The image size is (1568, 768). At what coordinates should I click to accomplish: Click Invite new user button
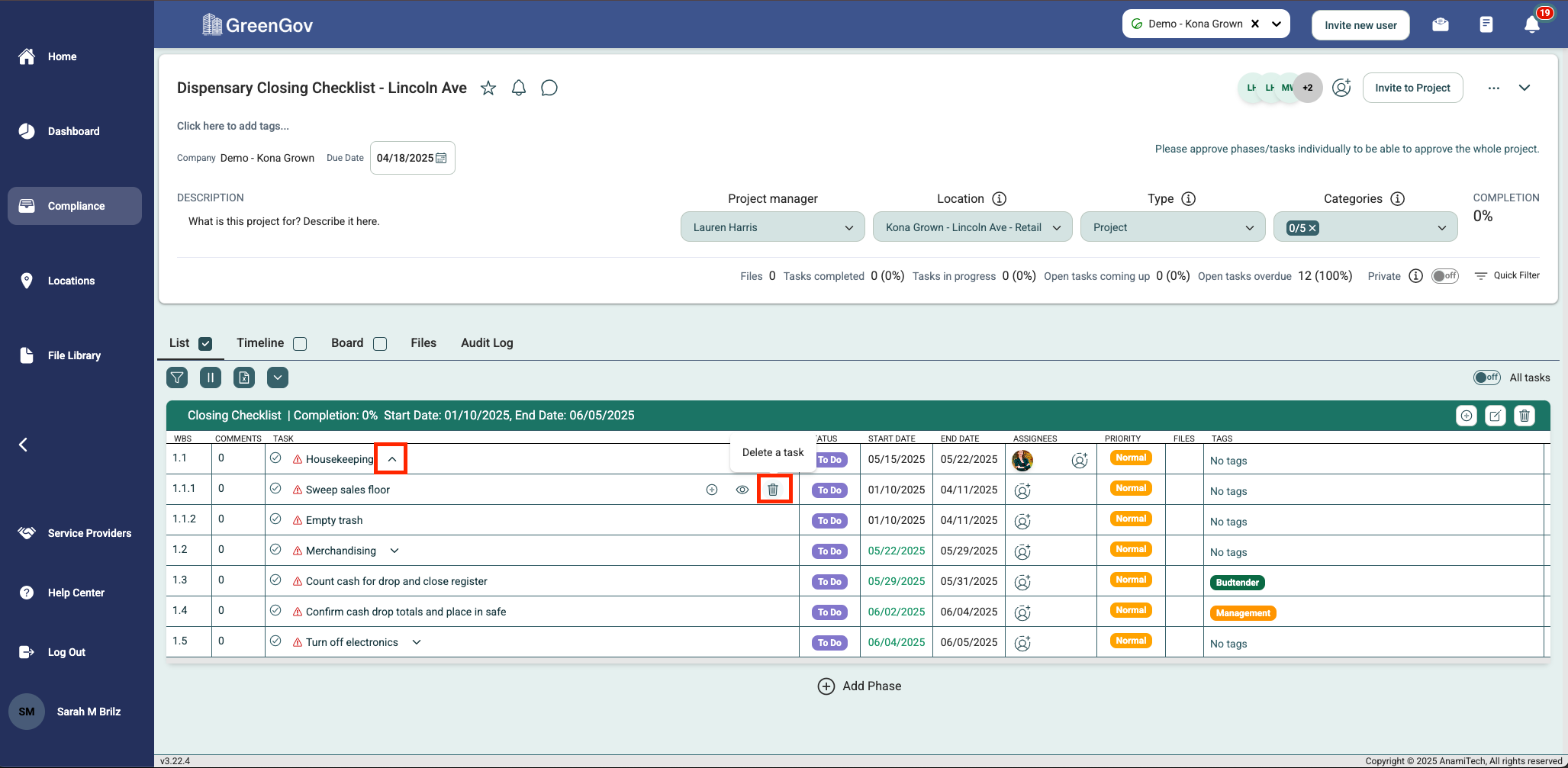pos(1360,25)
